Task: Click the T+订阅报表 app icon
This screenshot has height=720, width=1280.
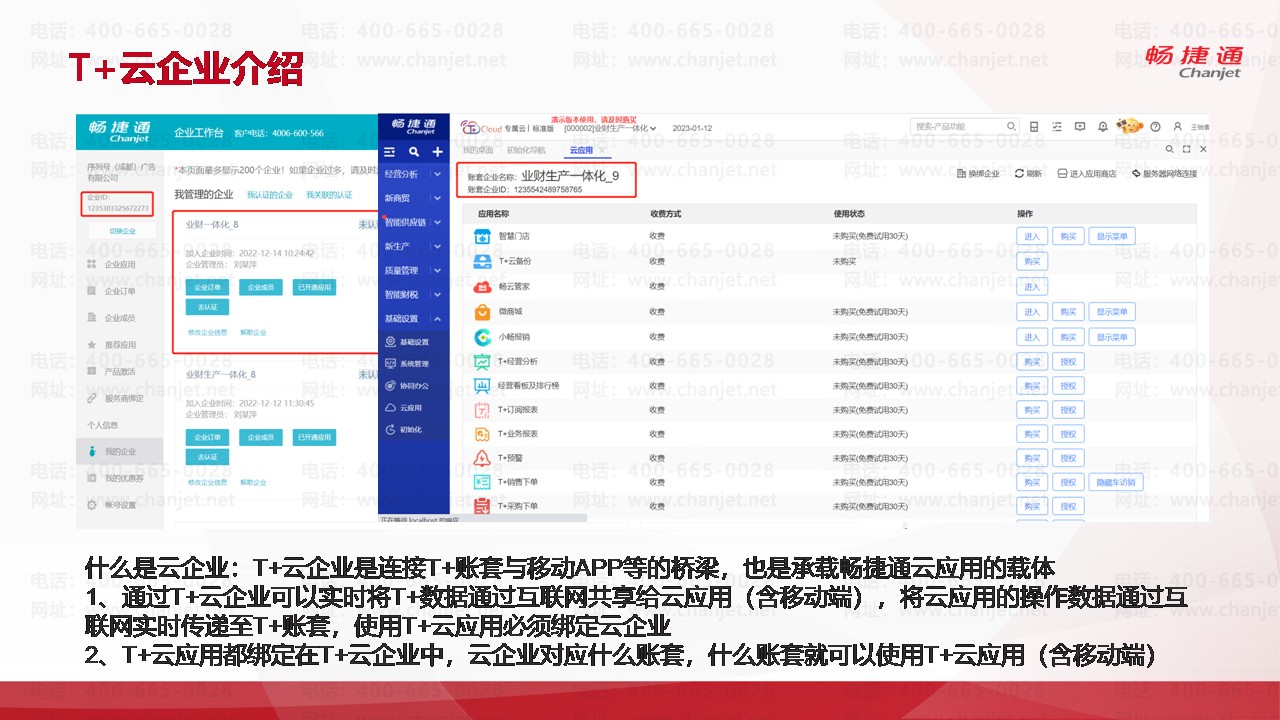Action: 482,410
